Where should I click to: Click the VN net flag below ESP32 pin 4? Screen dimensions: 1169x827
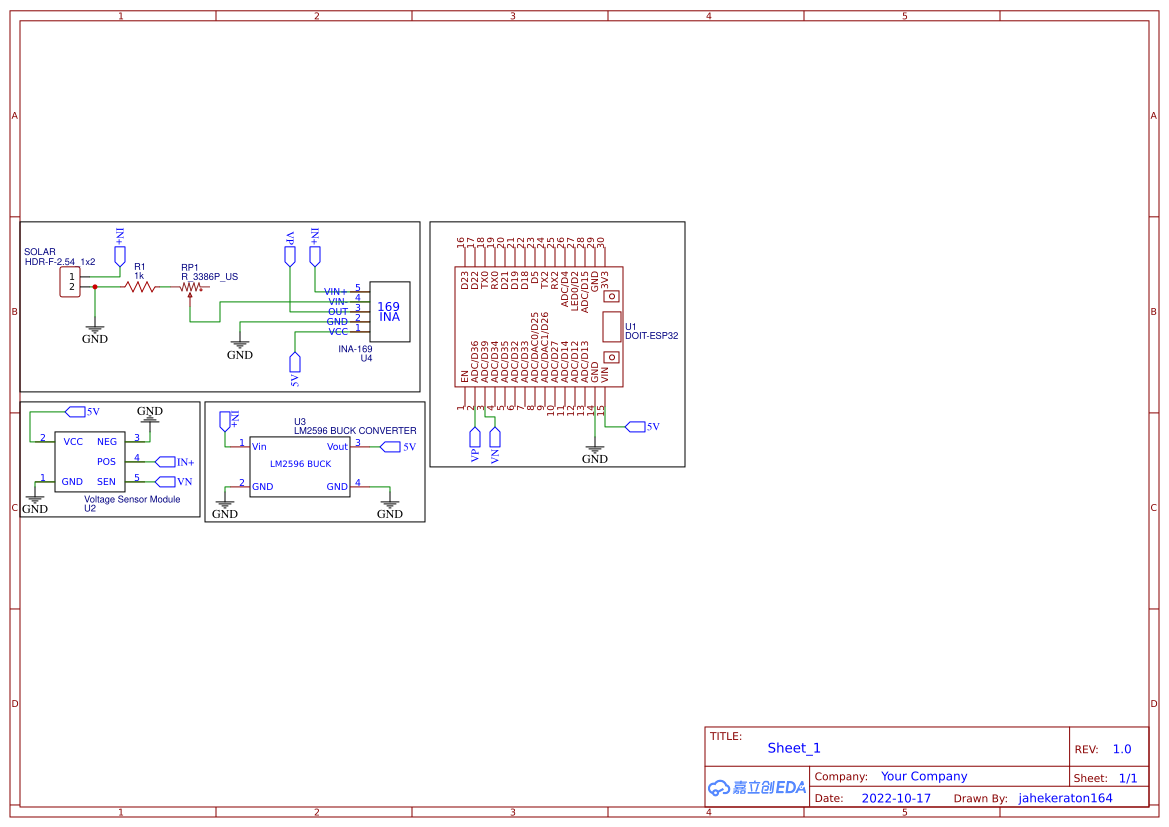click(x=495, y=438)
